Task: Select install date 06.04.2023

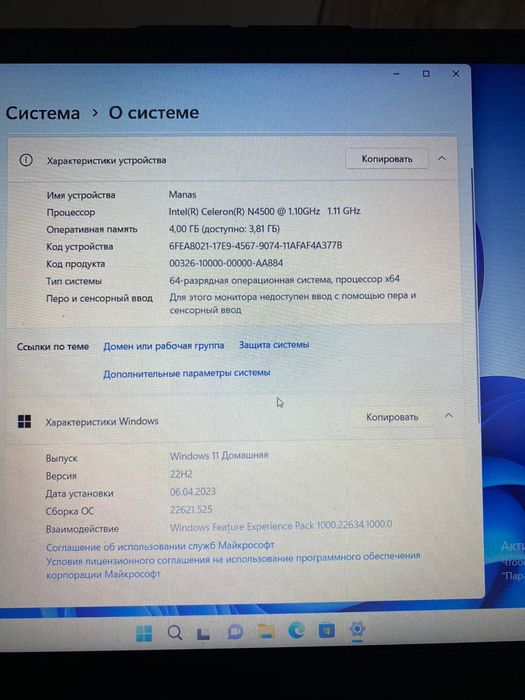Action: [192, 492]
